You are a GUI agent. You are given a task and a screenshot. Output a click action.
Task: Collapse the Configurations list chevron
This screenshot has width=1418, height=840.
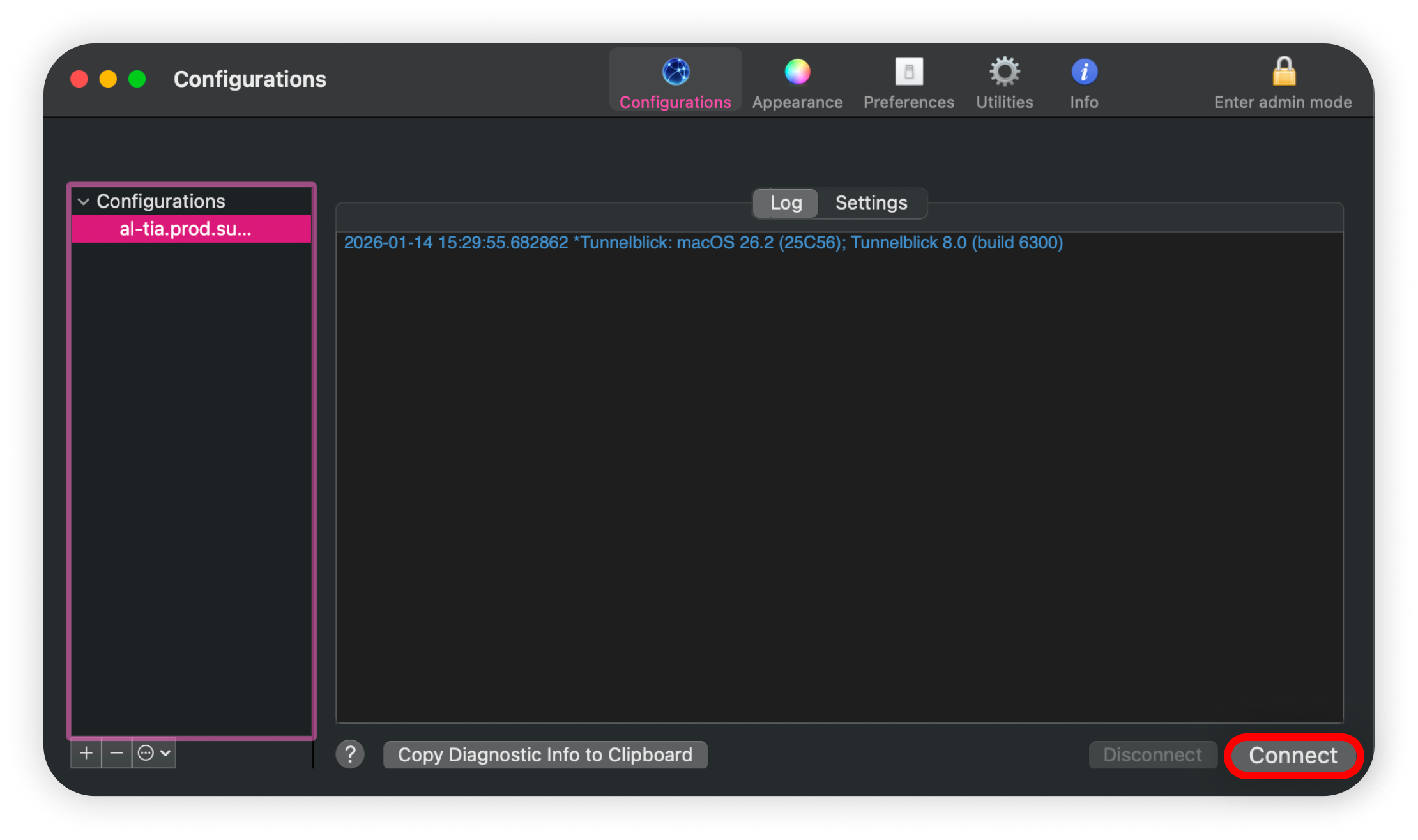[x=84, y=202]
